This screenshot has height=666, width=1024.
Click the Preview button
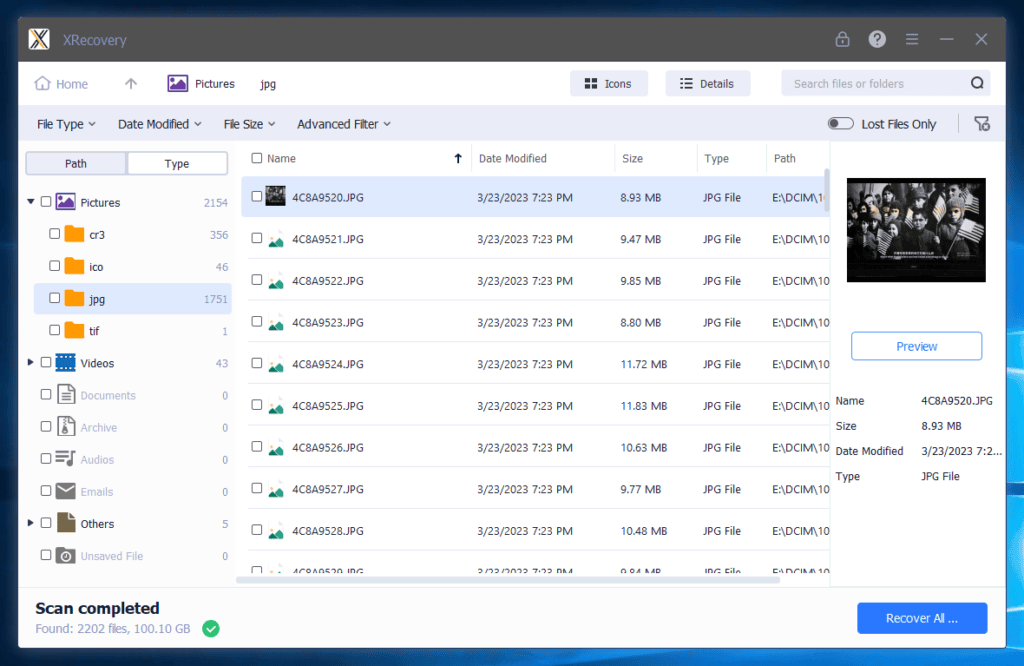coord(916,346)
